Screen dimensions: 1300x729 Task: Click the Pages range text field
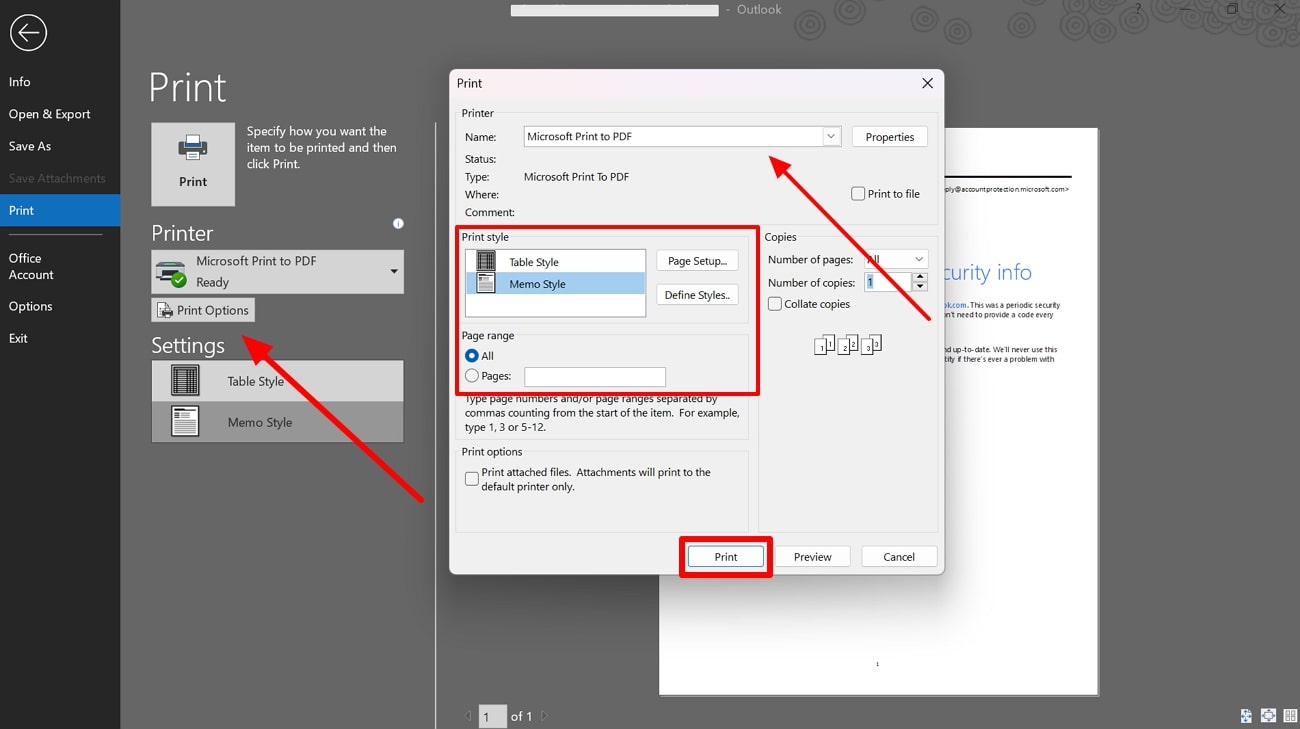pyautogui.click(x=595, y=377)
